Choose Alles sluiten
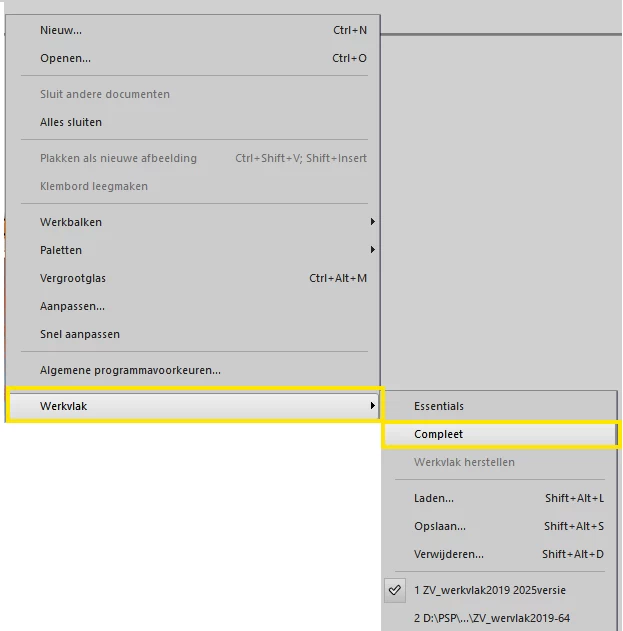Viewport: 623px width, 631px height. tap(193, 122)
